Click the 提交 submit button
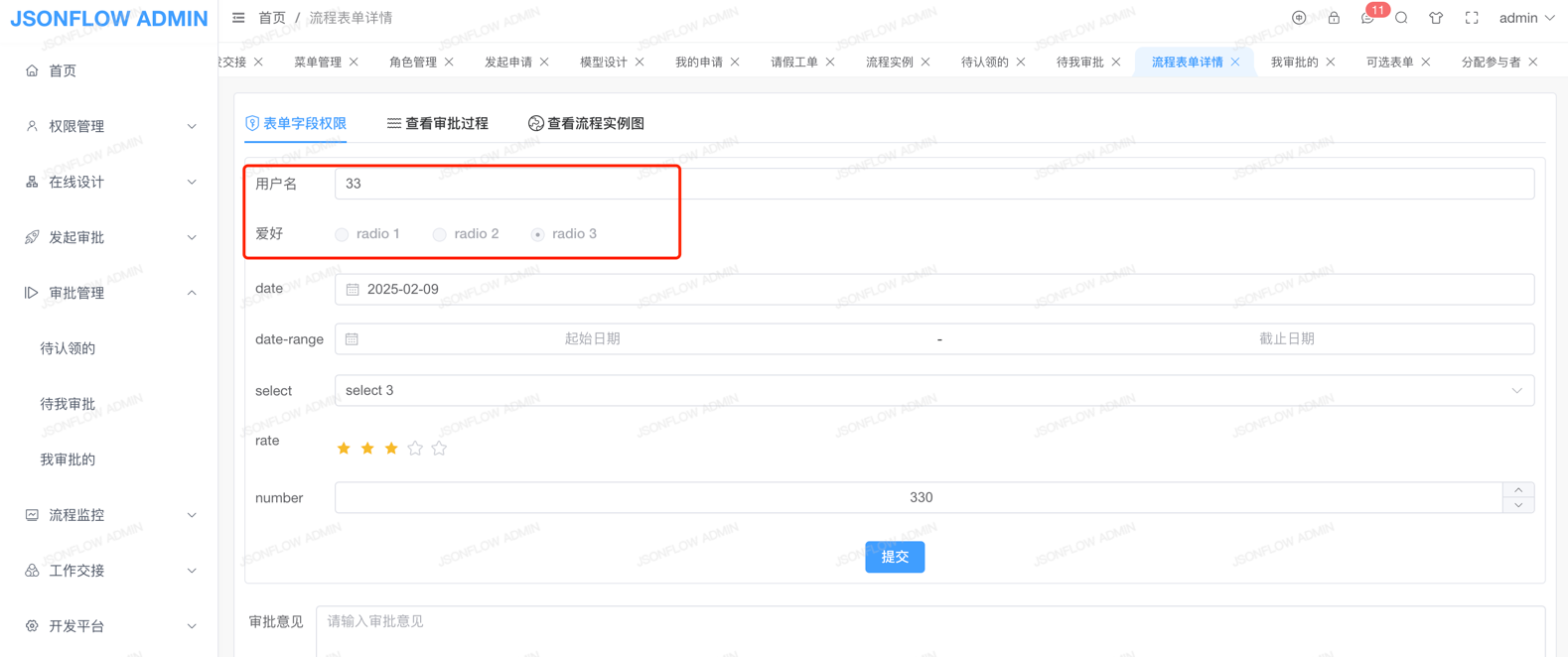The width and height of the screenshot is (1568, 657). [894, 557]
